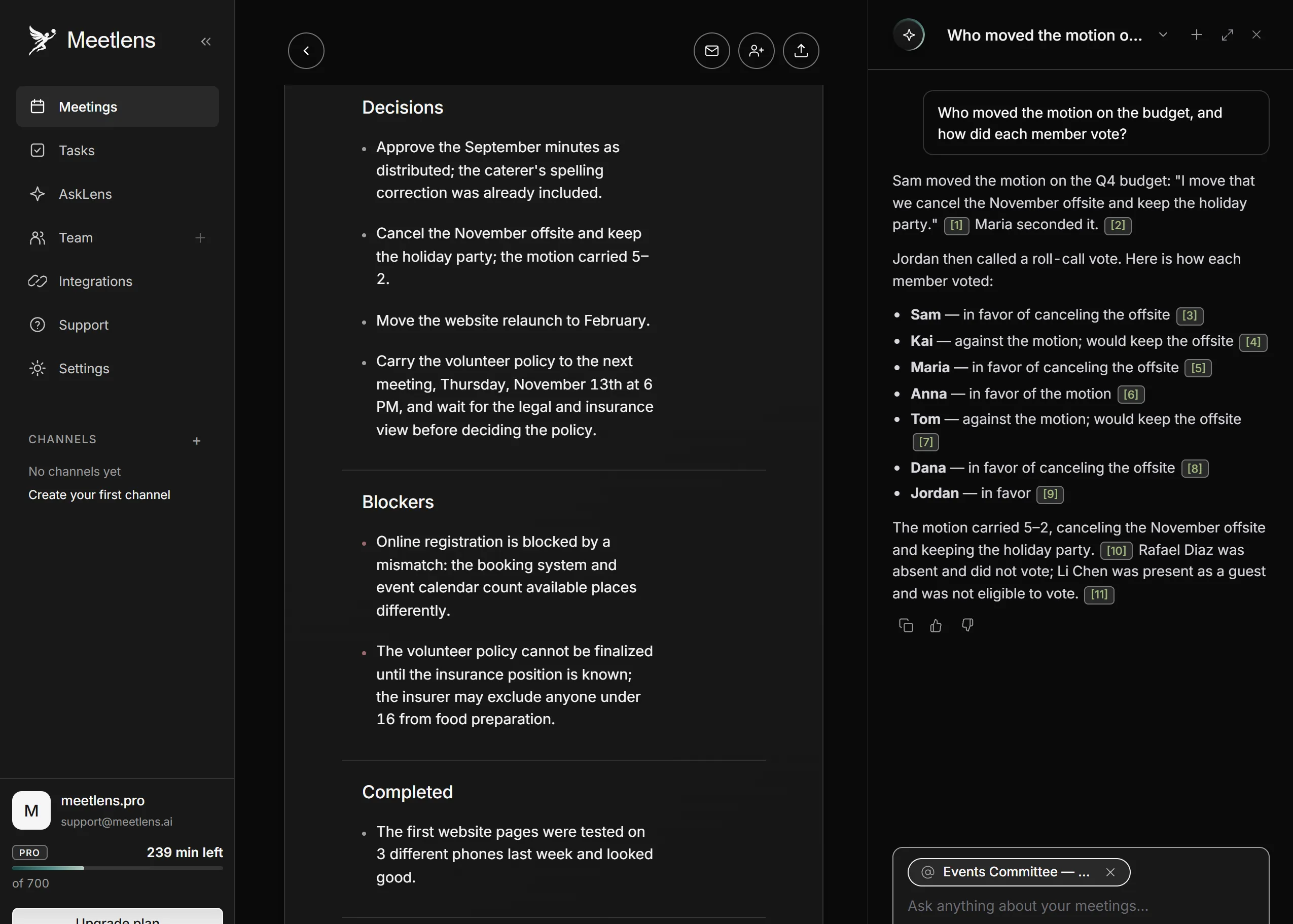The image size is (1293, 924).
Task: Open citation [4] on Kai's vote
Action: coord(1252,342)
